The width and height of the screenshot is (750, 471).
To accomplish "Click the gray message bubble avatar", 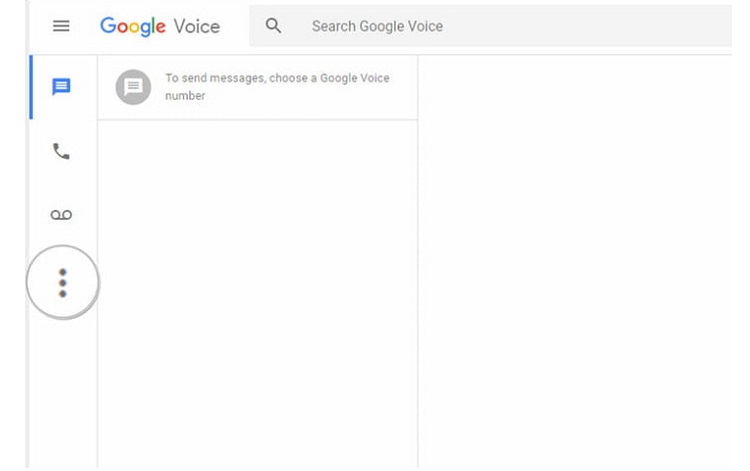I will (x=133, y=87).
